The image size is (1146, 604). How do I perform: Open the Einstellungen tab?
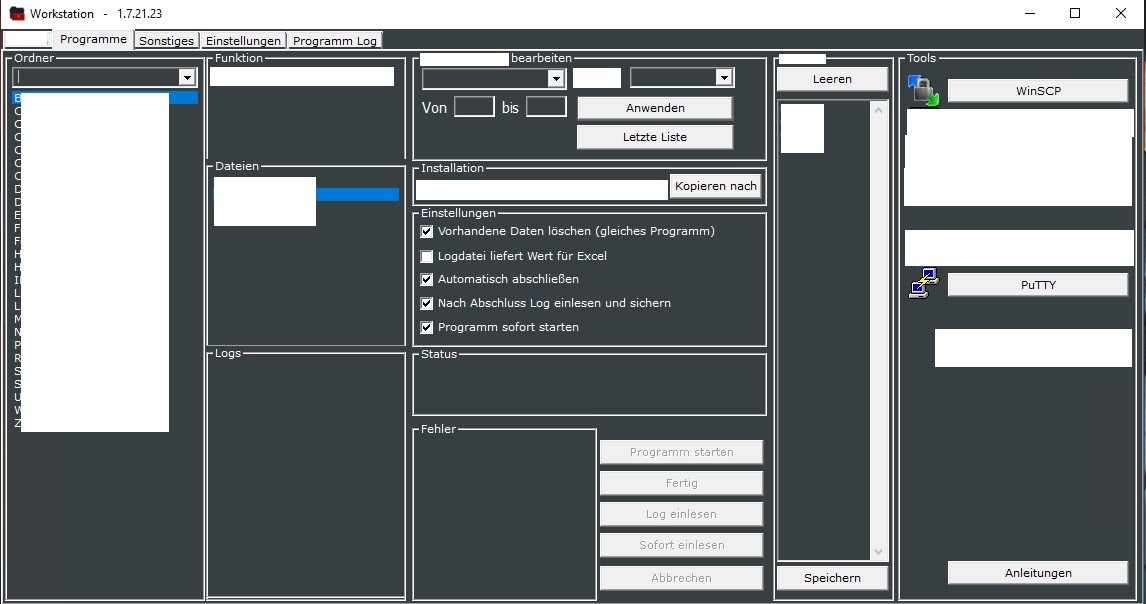[x=243, y=41]
